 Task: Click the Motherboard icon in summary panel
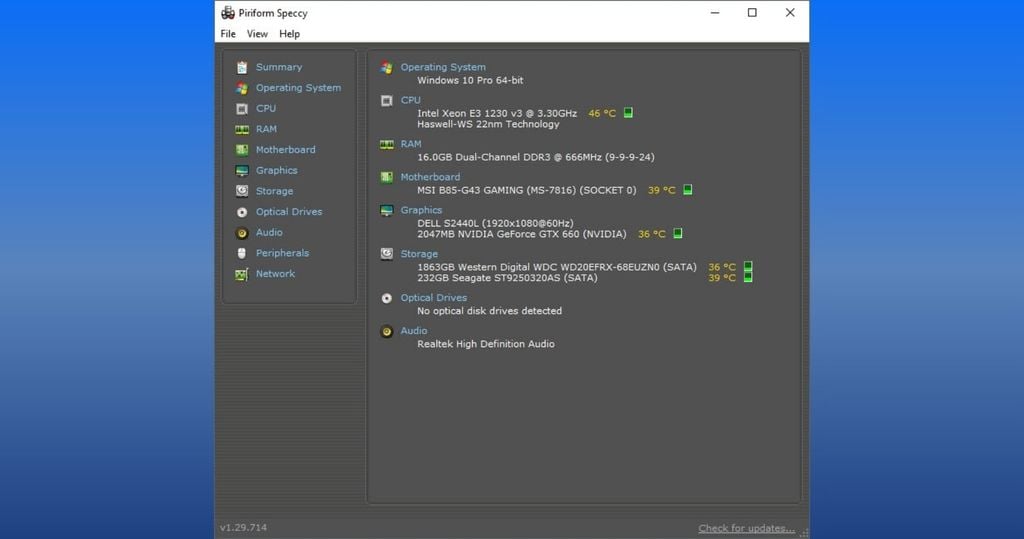387,177
